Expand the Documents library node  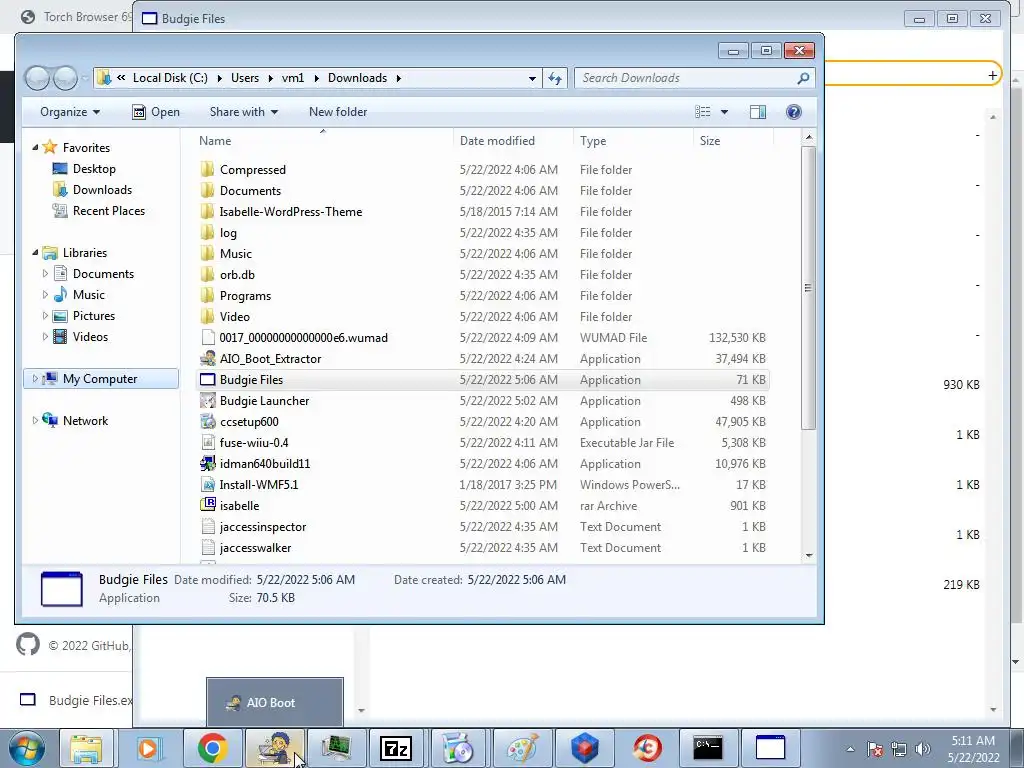[x=45, y=274]
